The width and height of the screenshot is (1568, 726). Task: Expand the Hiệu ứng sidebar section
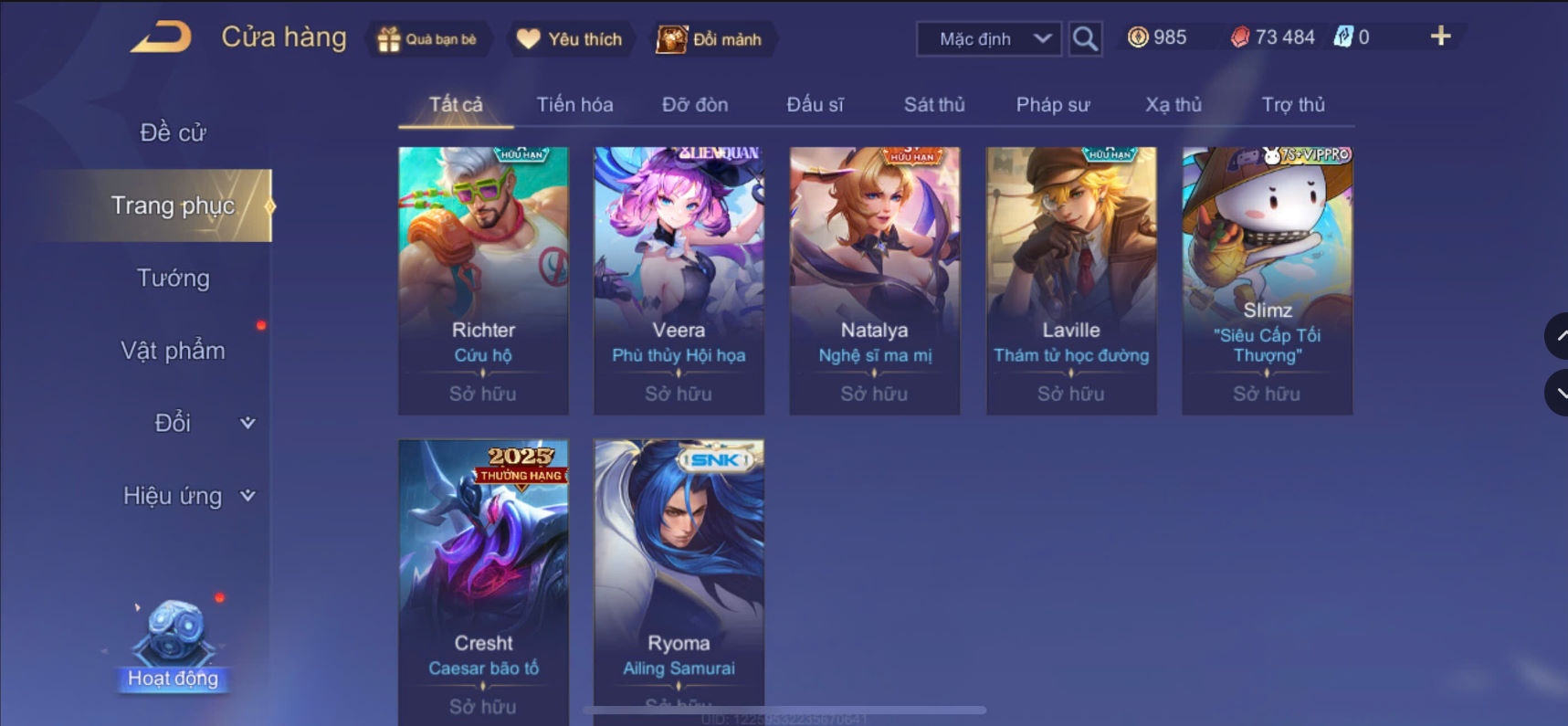pos(174,496)
